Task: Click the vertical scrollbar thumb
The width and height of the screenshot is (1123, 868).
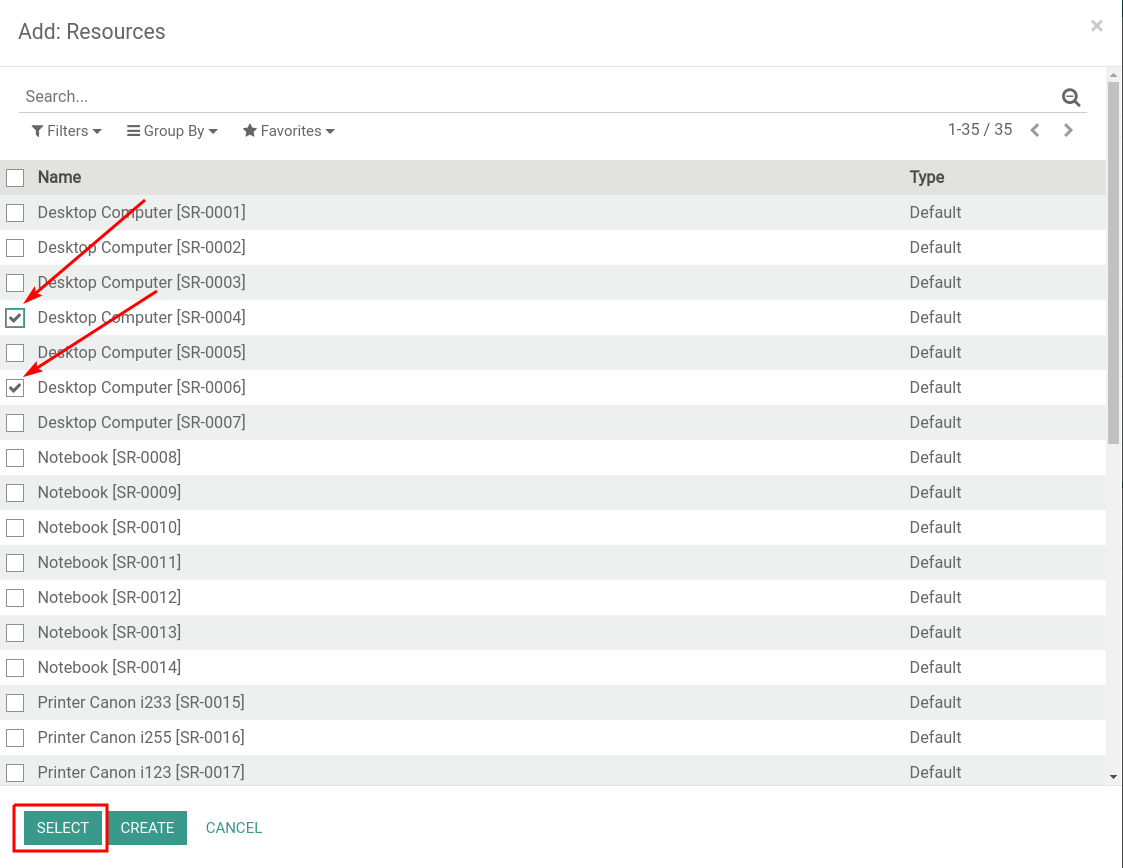Action: [x=1113, y=262]
